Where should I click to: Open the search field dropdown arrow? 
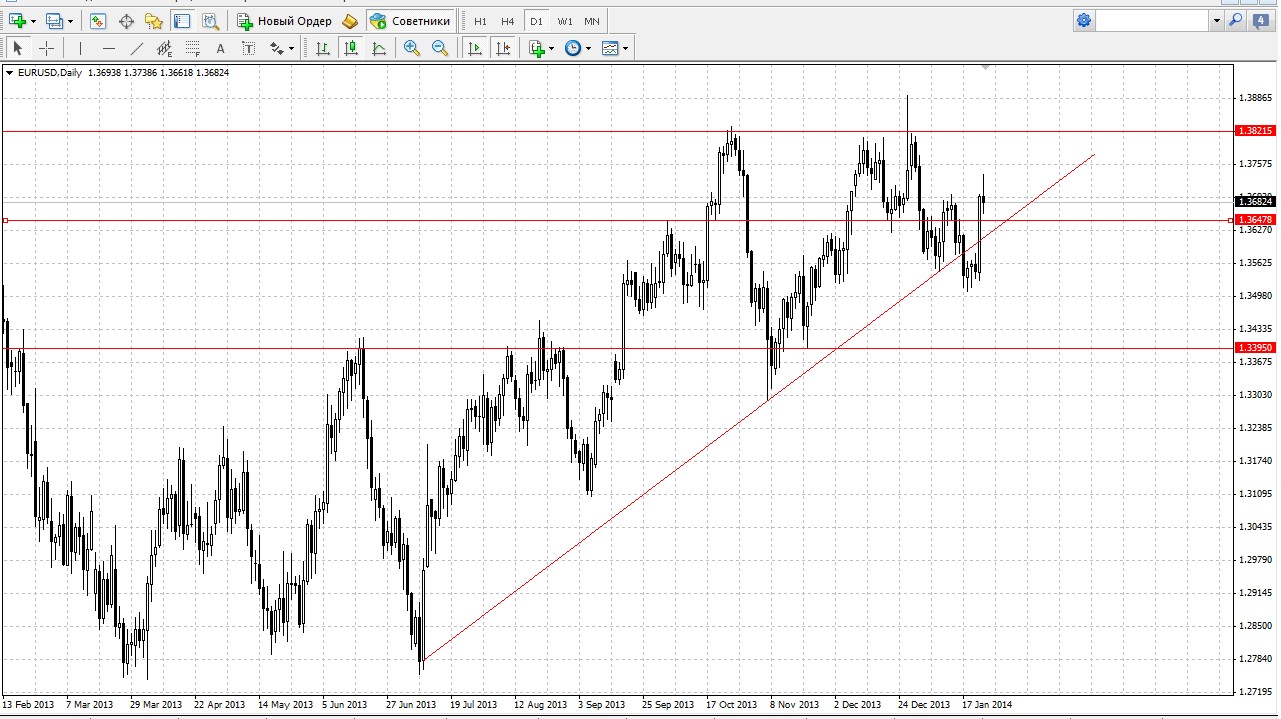(x=1216, y=20)
